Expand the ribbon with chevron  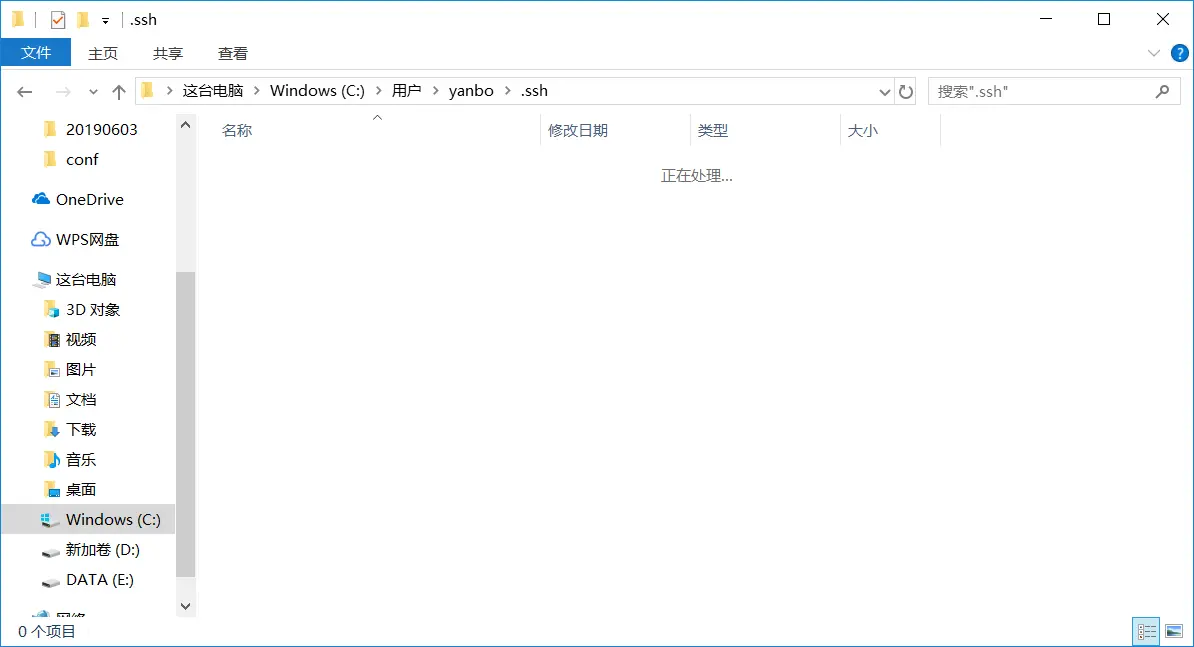(1153, 53)
